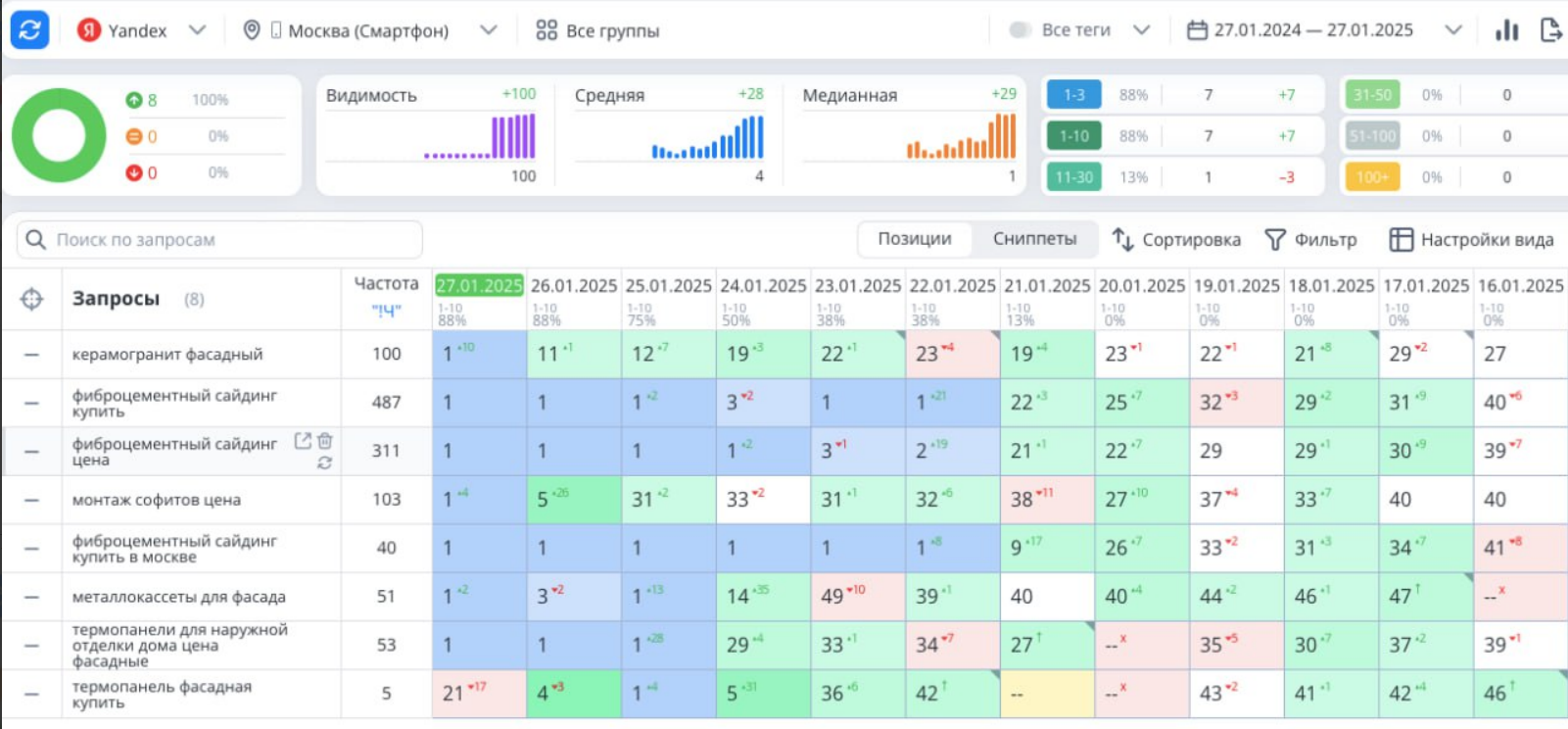The image size is (1568, 729).
Task: Refresh фиброцементный сайдинг цена row with small reload icon
Action: click(x=324, y=462)
